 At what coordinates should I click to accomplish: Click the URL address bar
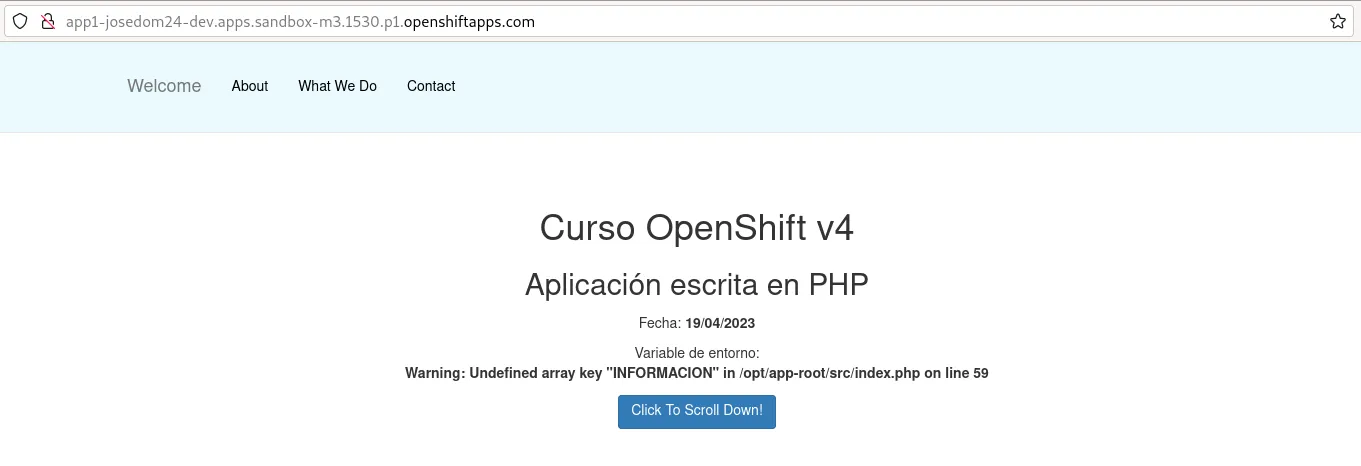[x=680, y=21]
